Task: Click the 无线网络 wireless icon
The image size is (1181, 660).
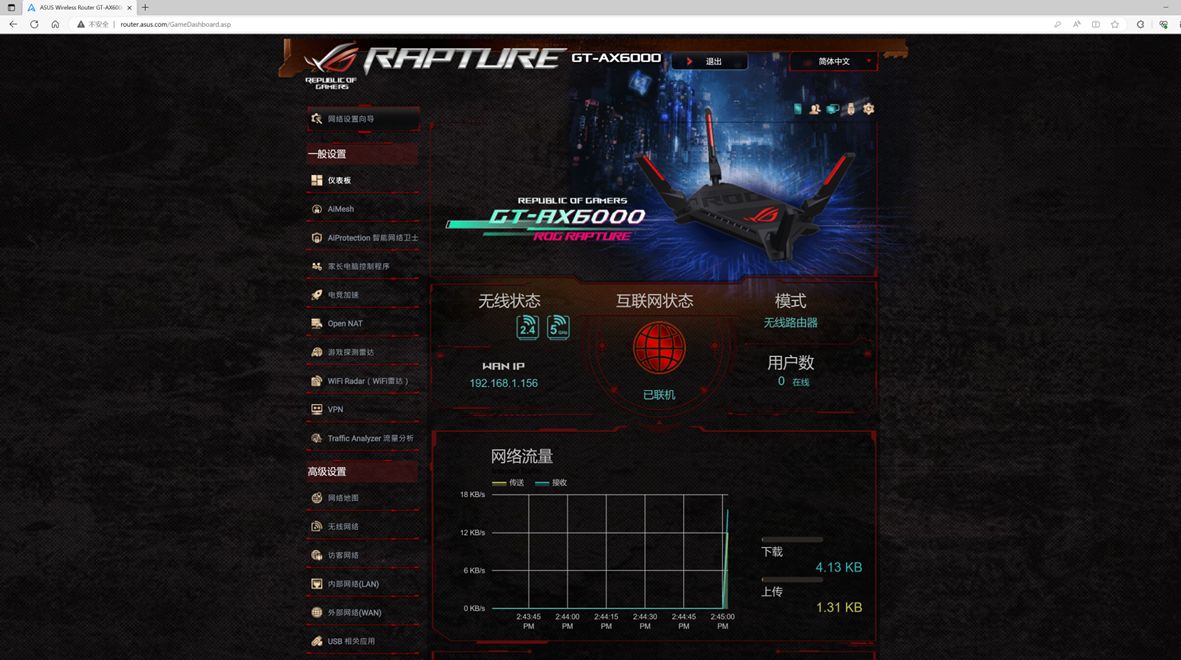Action: coord(316,526)
